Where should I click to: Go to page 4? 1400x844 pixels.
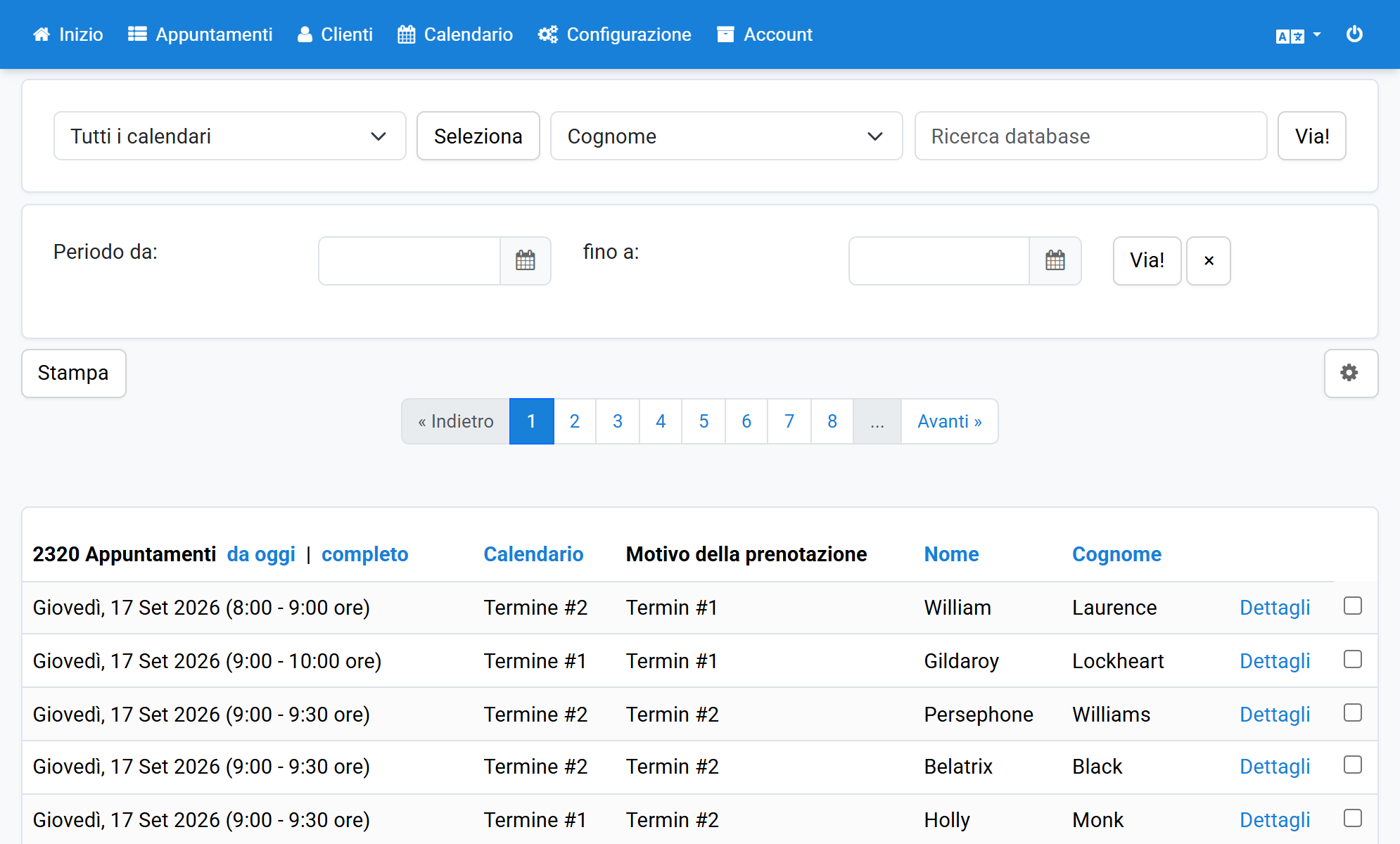click(661, 421)
